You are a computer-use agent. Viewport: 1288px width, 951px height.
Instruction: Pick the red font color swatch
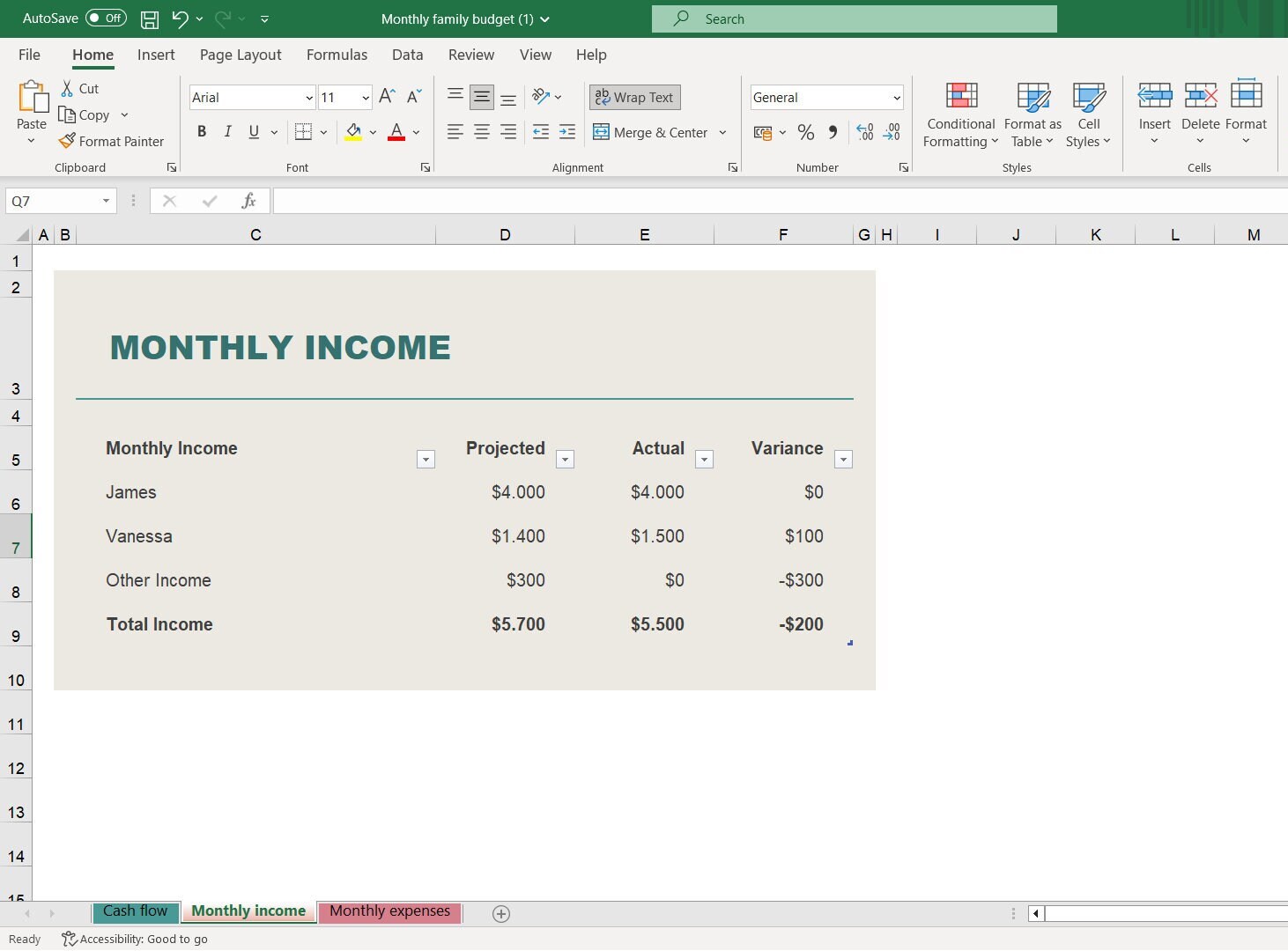pyautogui.click(x=396, y=137)
